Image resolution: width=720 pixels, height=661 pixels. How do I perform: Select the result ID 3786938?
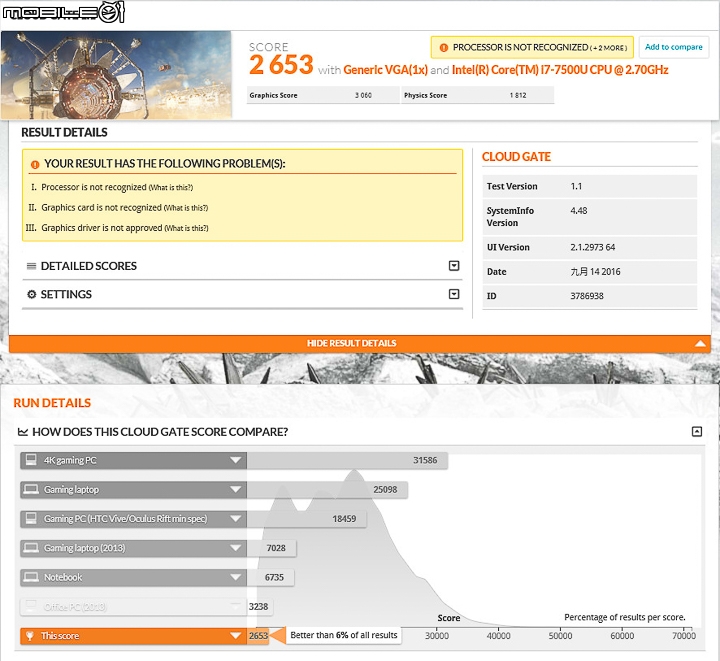(x=587, y=296)
